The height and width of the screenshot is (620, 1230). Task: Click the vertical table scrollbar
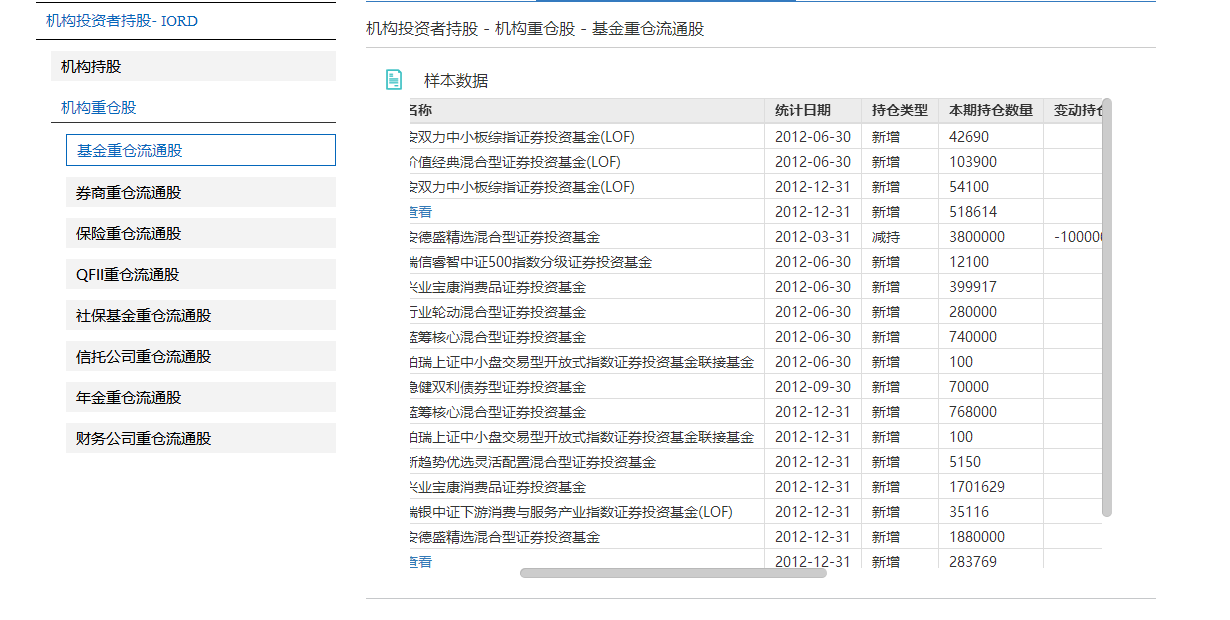point(1107,308)
